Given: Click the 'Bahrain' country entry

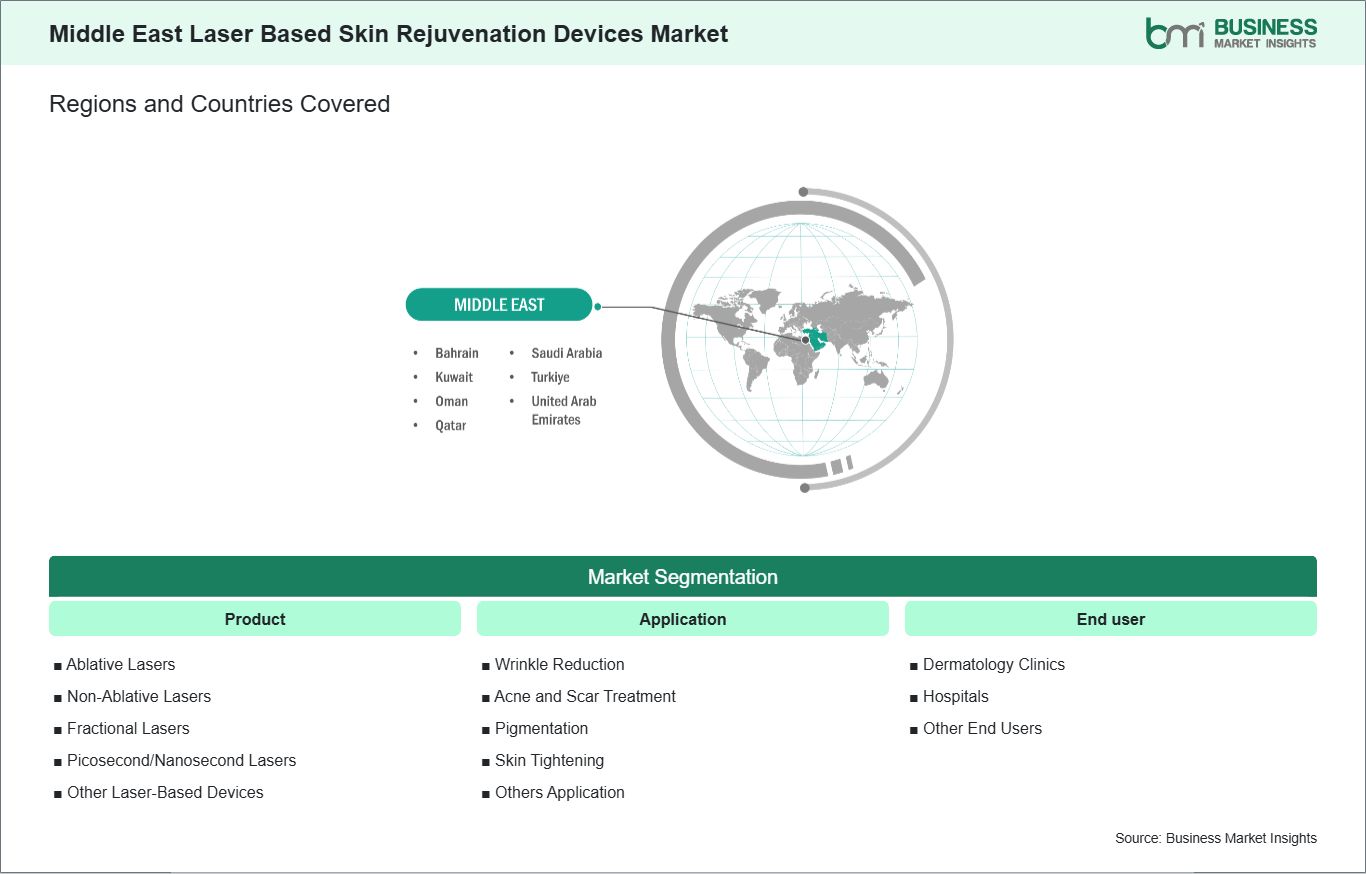Looking at the screenshot, I should (x=457, y=353).
